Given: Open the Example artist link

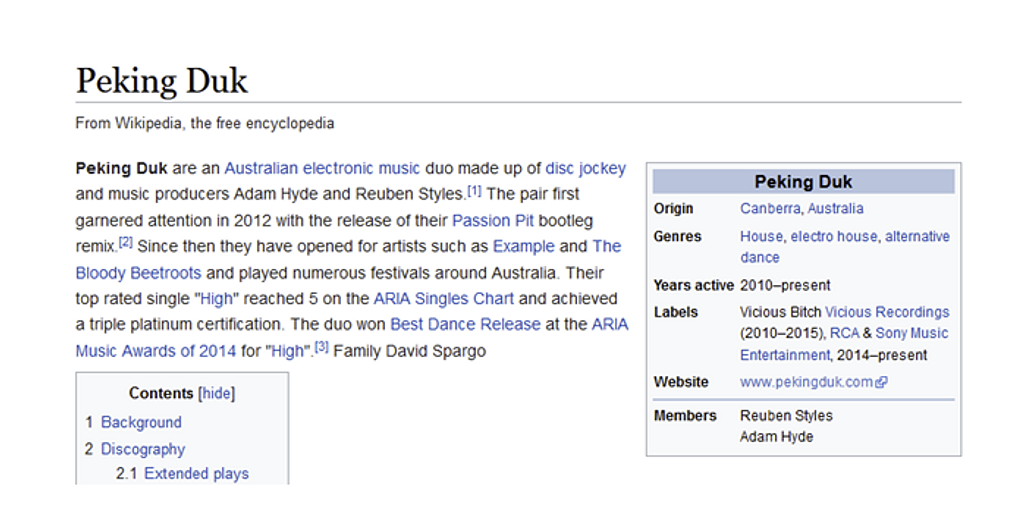Looking at the screenshot, I should [x=523, y=246].
